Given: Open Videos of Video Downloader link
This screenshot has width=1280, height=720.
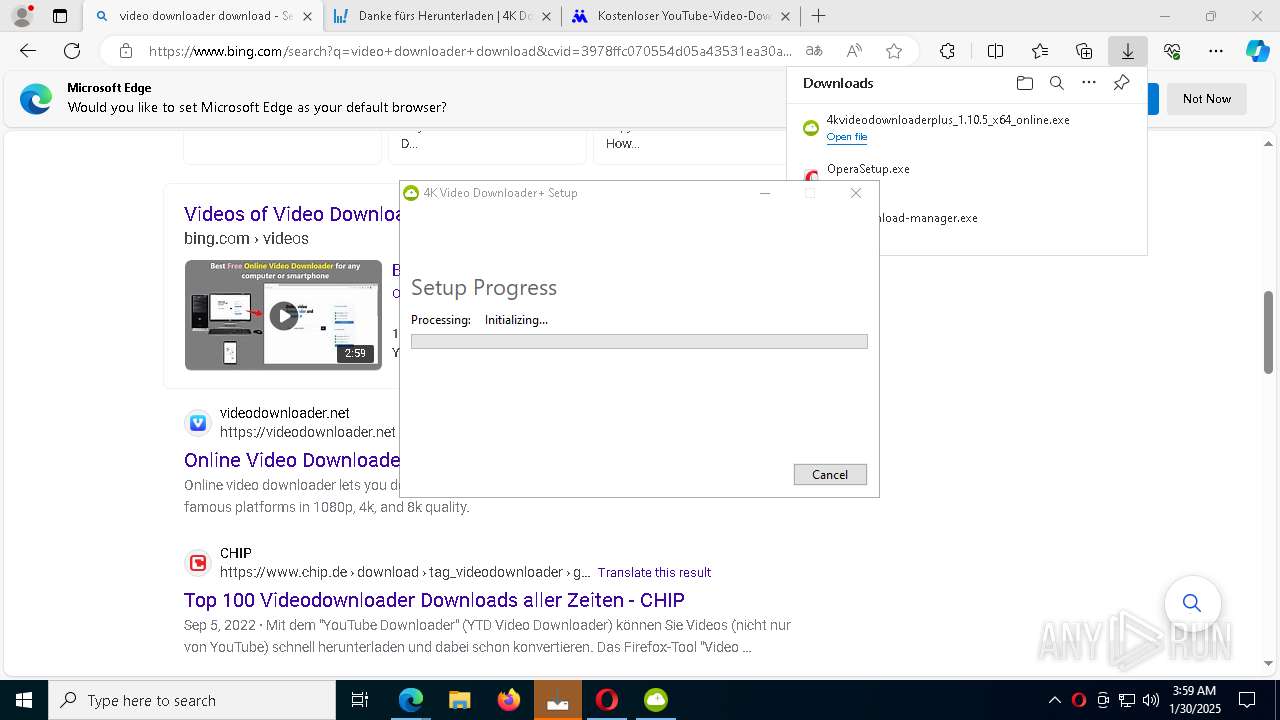Looking at the screenshot, I should coord(293,213).
